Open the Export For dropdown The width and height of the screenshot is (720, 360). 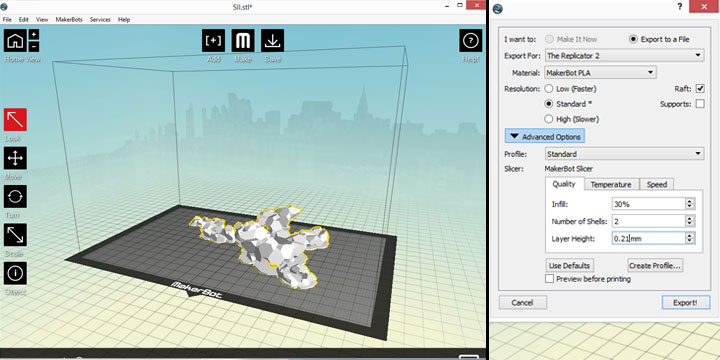[x=624, y=56]
